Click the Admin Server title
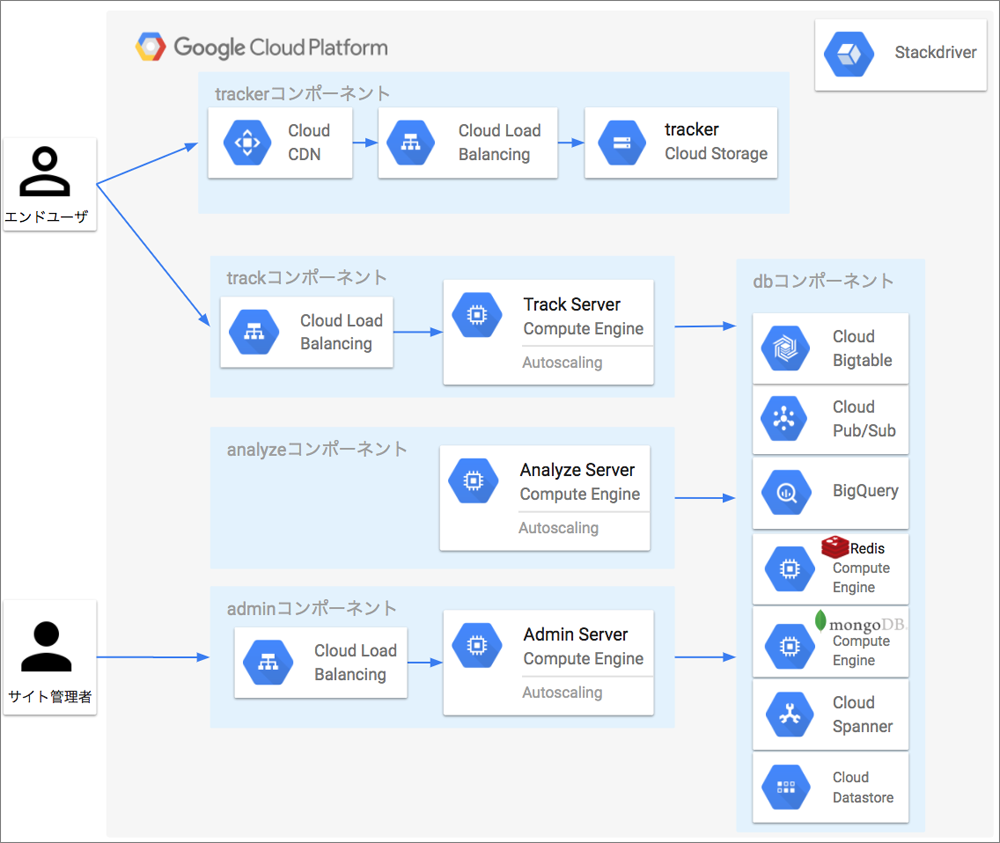 pyautogui.click(x=576, y=634)
